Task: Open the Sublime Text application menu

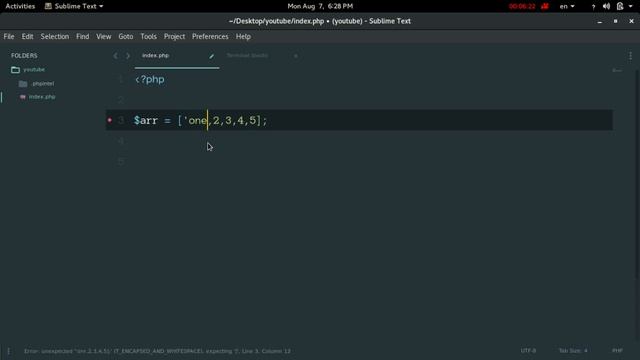Action: pos(74,6)
